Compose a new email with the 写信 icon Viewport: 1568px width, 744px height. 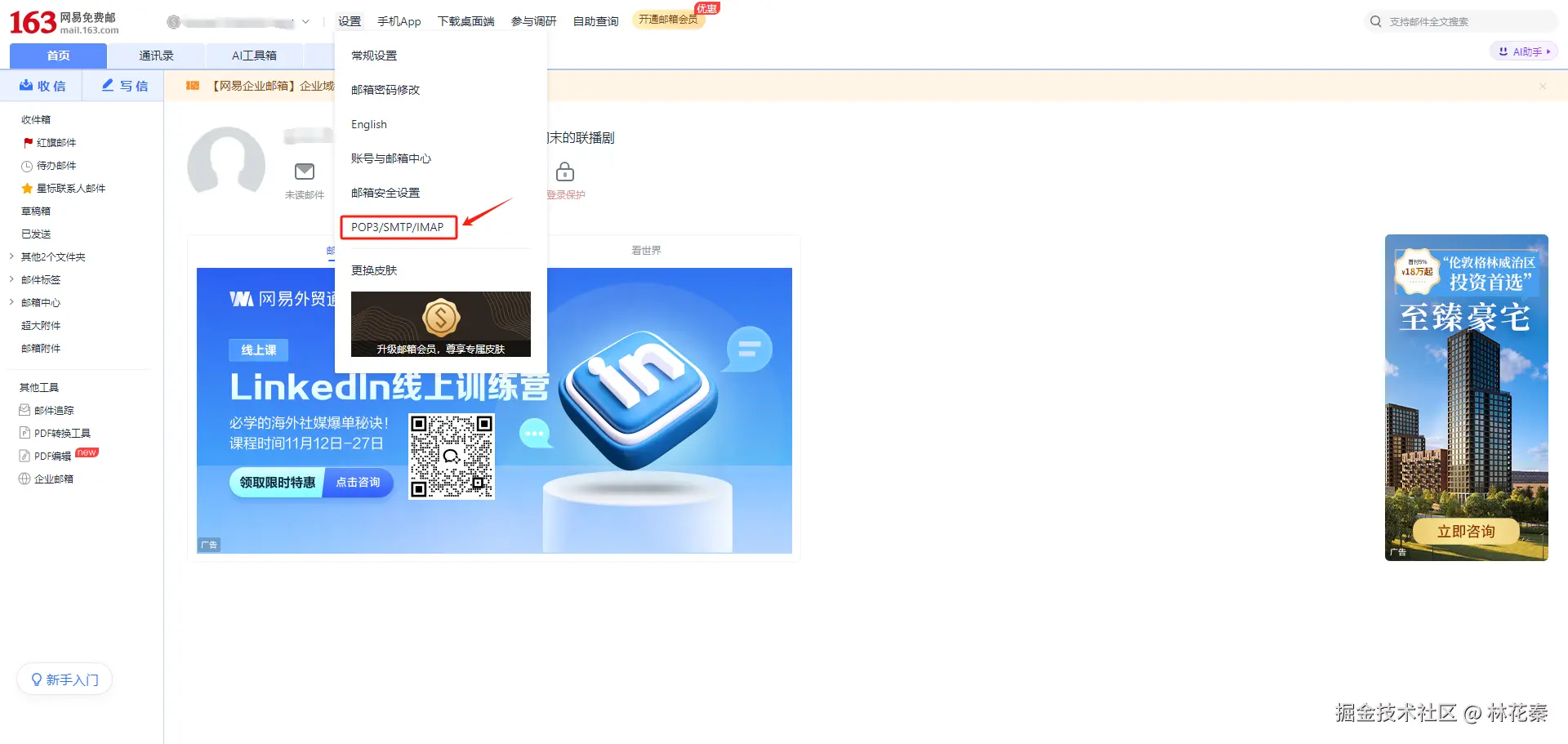(x=123, y=85)
